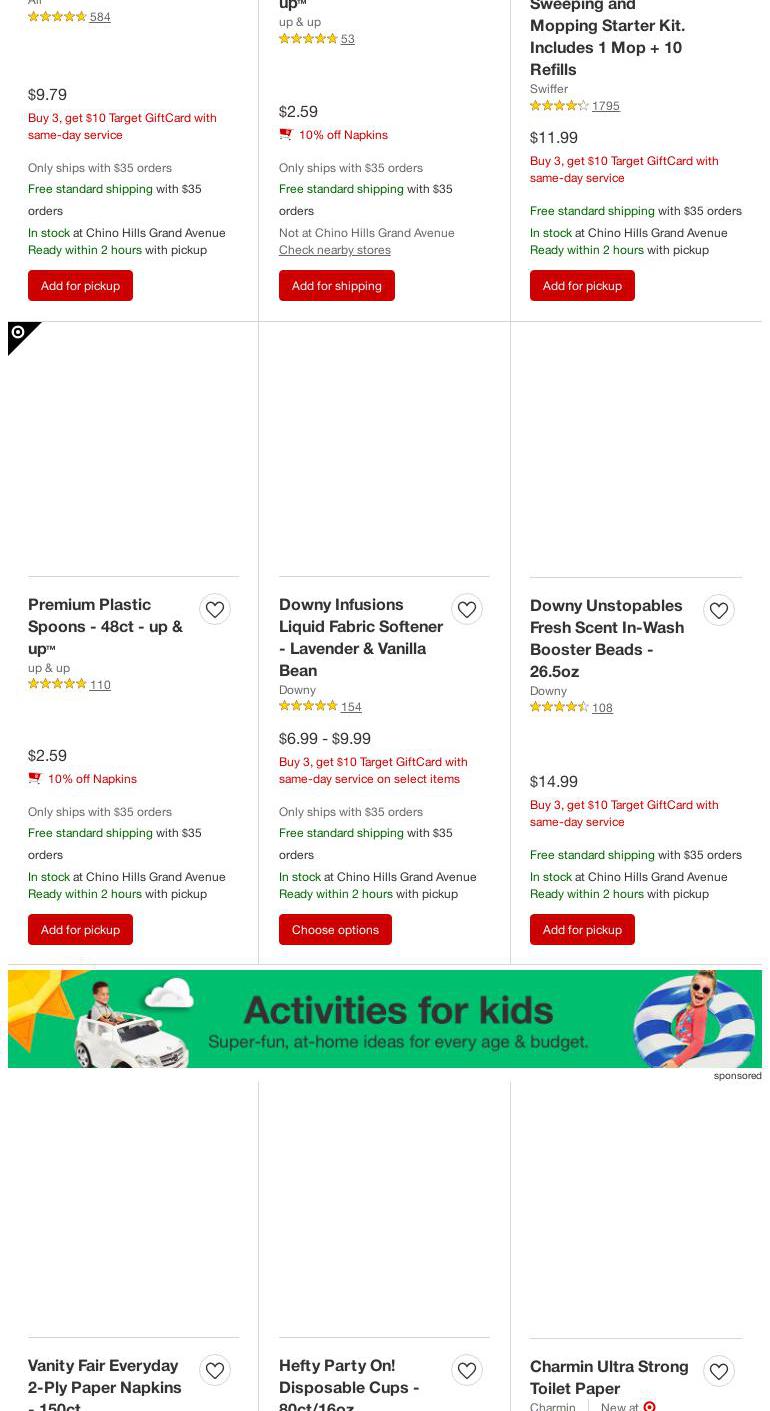Add Downy Unstopables beads for pickup
Screen dimensions: 770x1411
pyautogui.click(x=582, y=930)
